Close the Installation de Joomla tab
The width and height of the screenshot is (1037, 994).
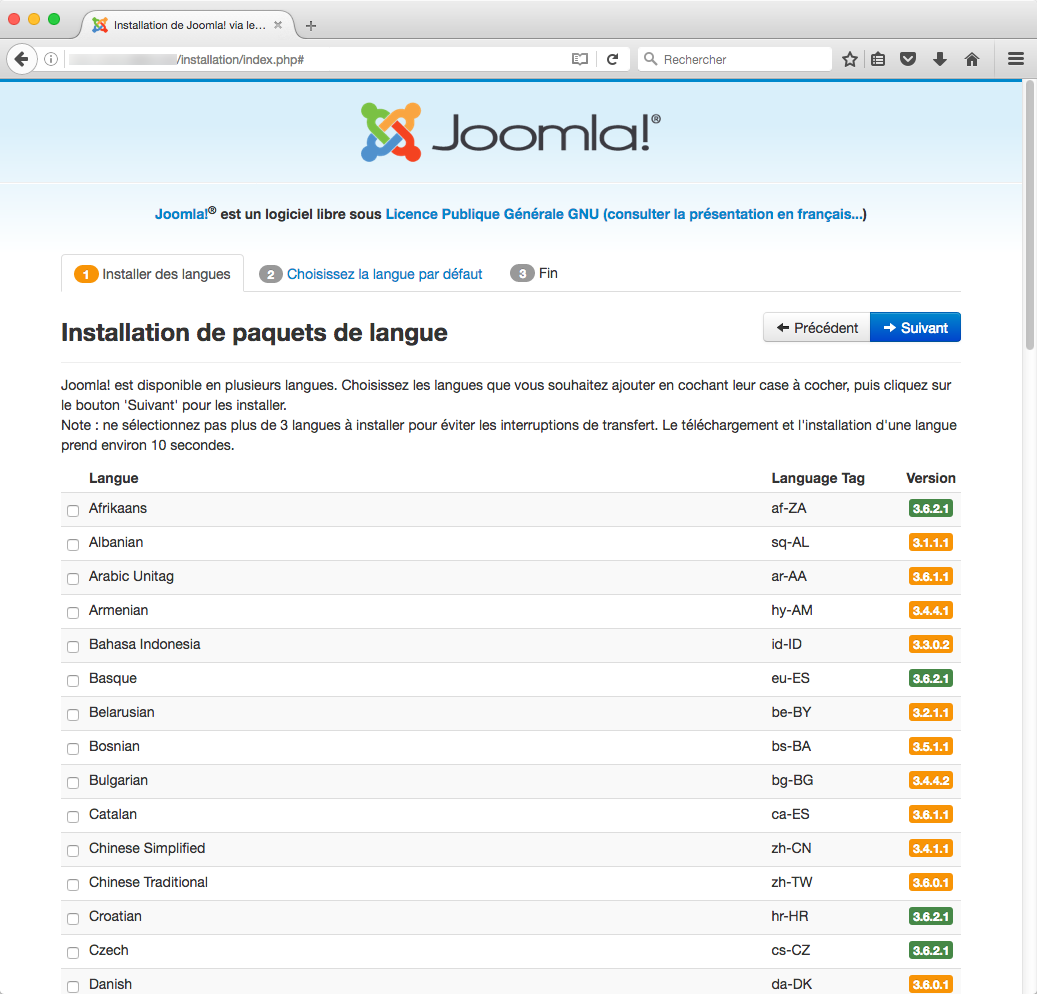click(278, 25)
